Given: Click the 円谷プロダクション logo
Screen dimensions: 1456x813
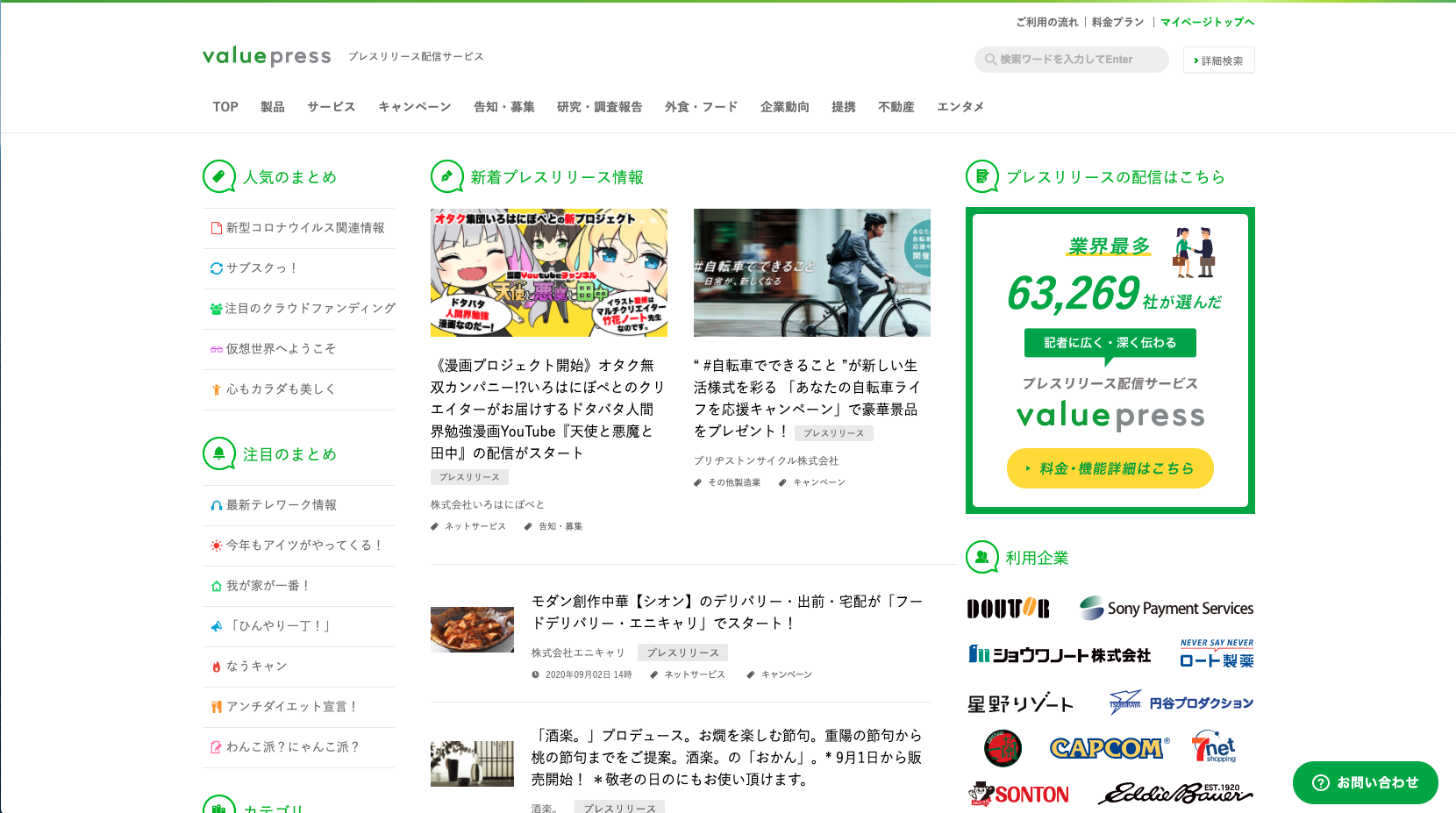Looking at the screenshot, I should pos(1181,702).
